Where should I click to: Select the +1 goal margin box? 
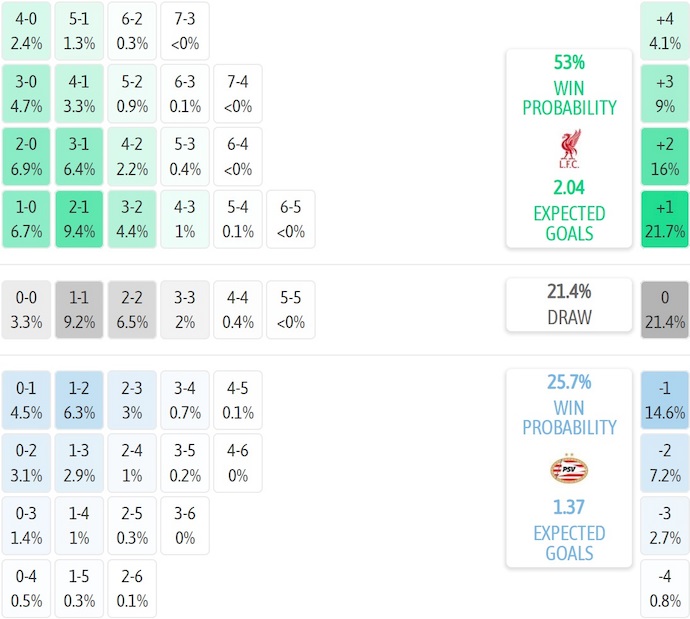(x=665, y=219)
